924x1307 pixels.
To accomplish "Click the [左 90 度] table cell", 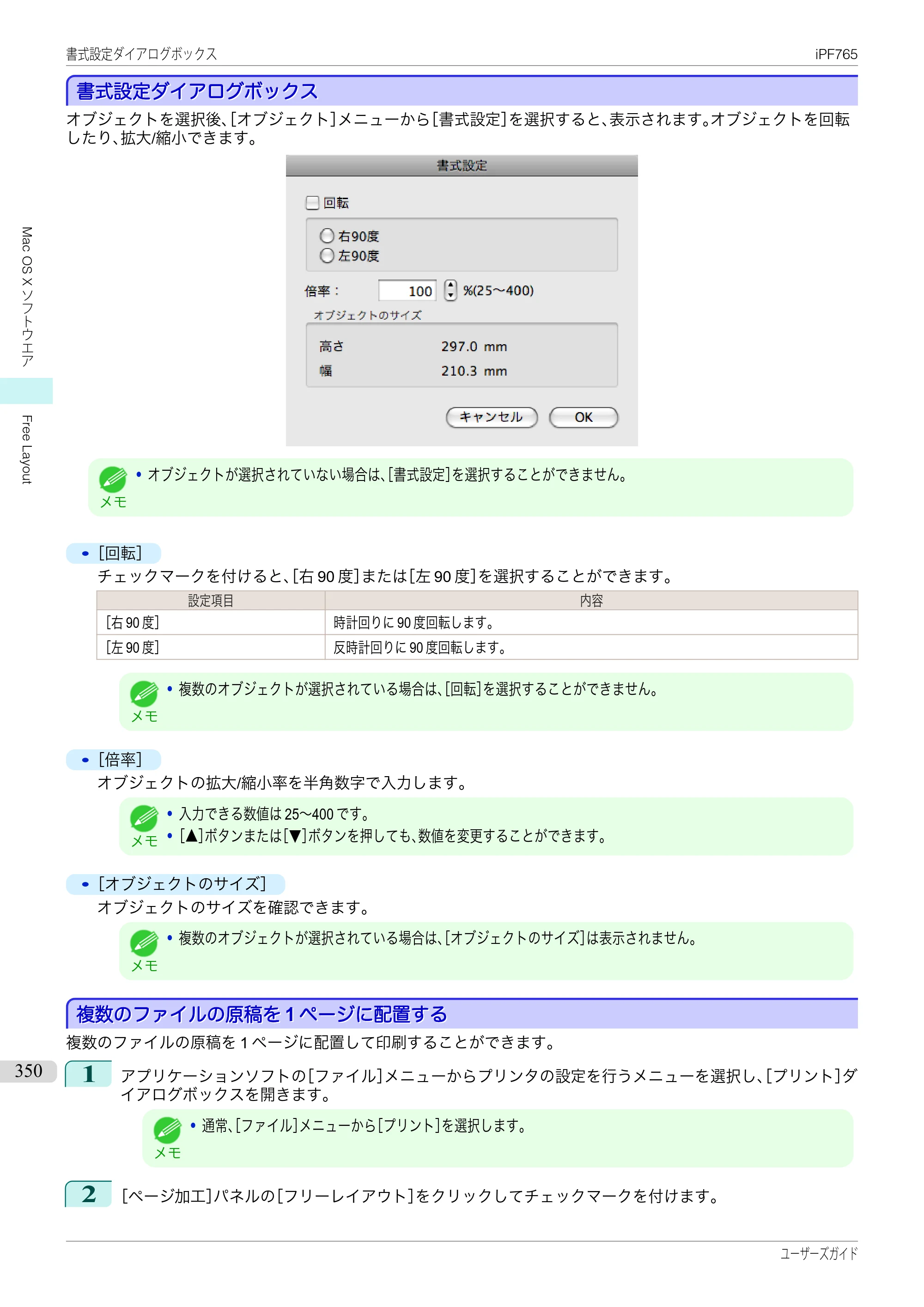I will 211,647.
